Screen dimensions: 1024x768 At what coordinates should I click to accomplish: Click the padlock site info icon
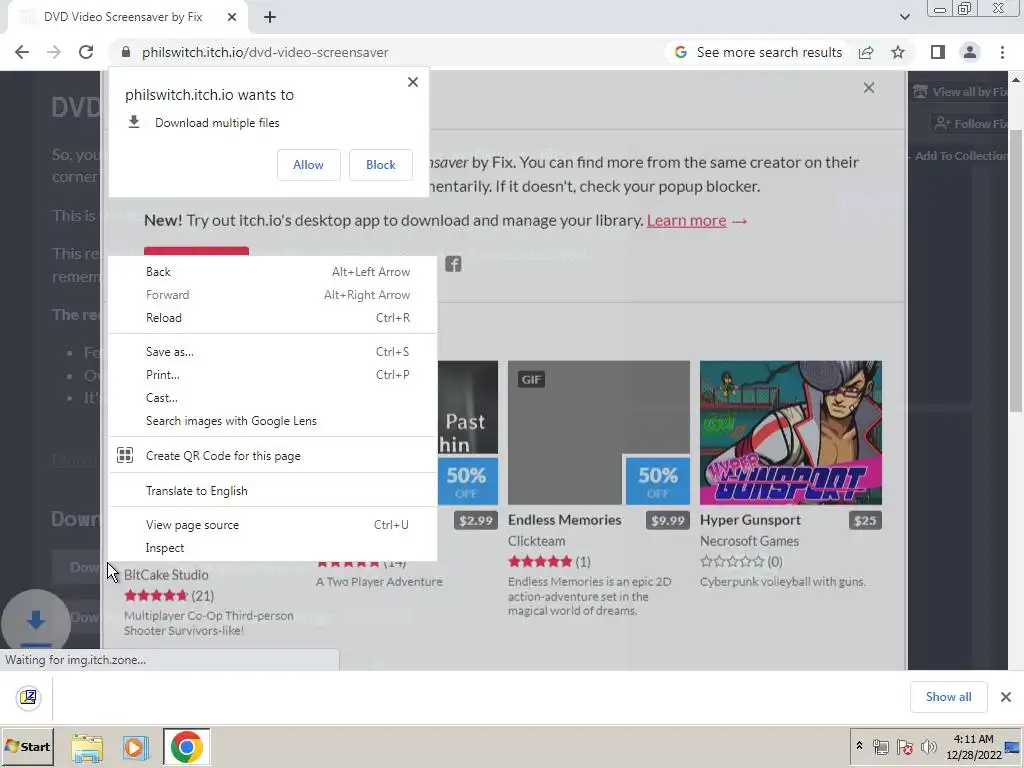pyautogui.click(x=126, y=52)
